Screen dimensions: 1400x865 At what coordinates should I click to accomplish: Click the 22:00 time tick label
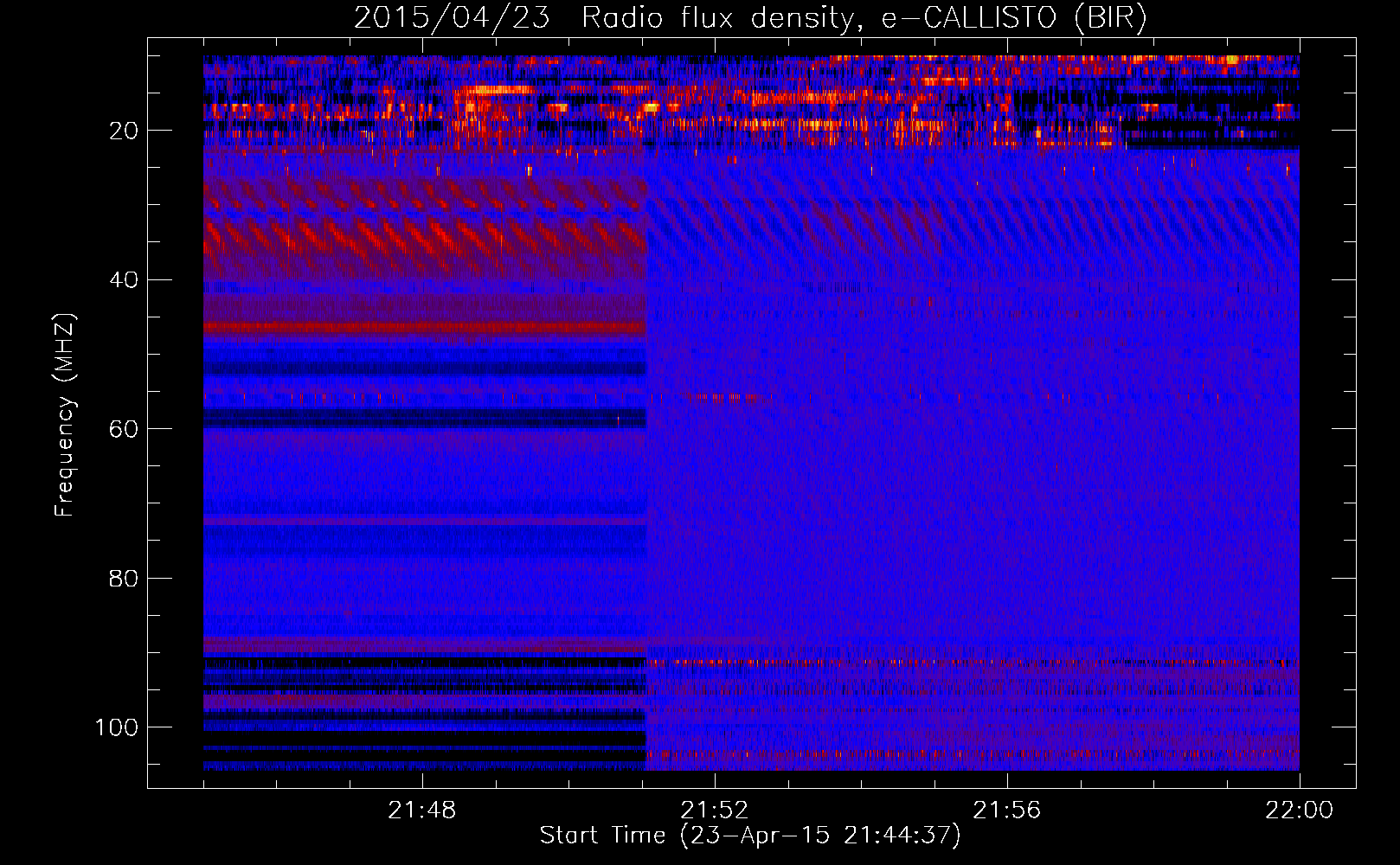[1299, 811]
